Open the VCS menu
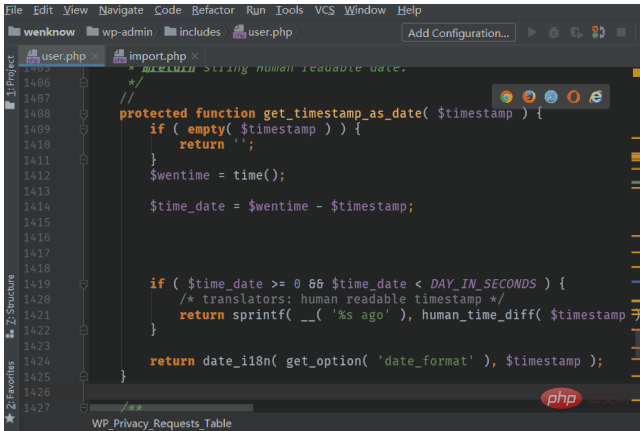640x431 pixels. click(x=324, y=10)
